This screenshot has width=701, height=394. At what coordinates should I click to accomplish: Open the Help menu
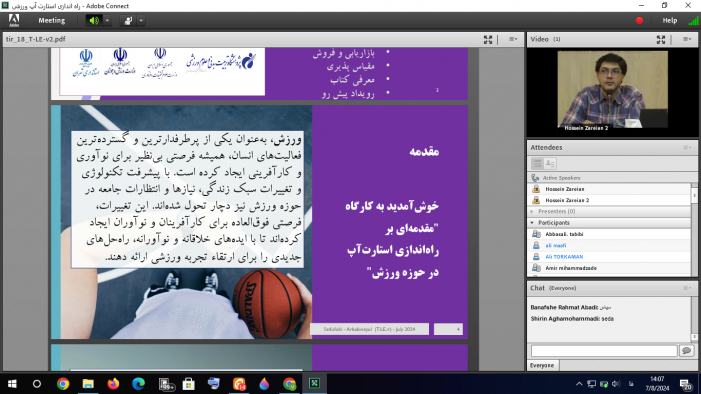pos(669,20)
